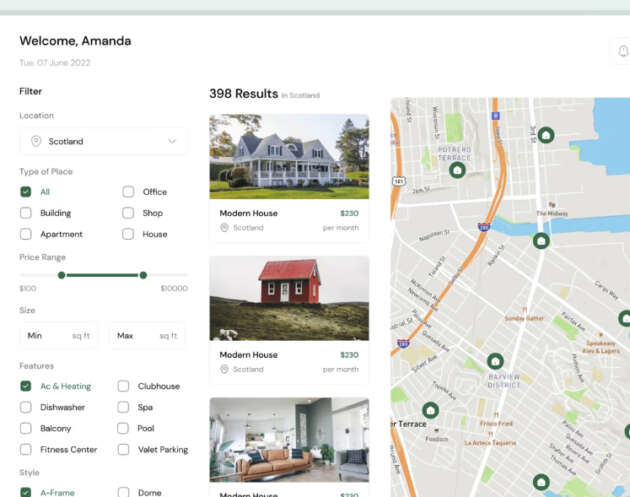Click the green price range track
The width and height of the screenshot is (630, 497).
pos(102,275)
